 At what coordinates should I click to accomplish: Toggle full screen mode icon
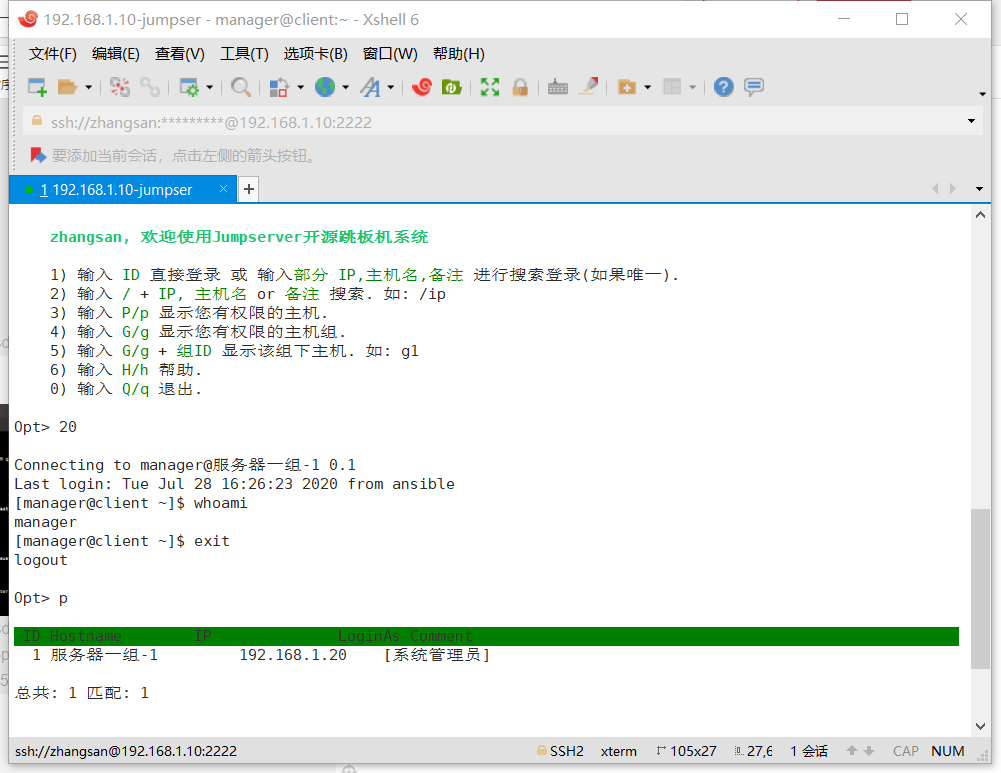click(490, 87)
